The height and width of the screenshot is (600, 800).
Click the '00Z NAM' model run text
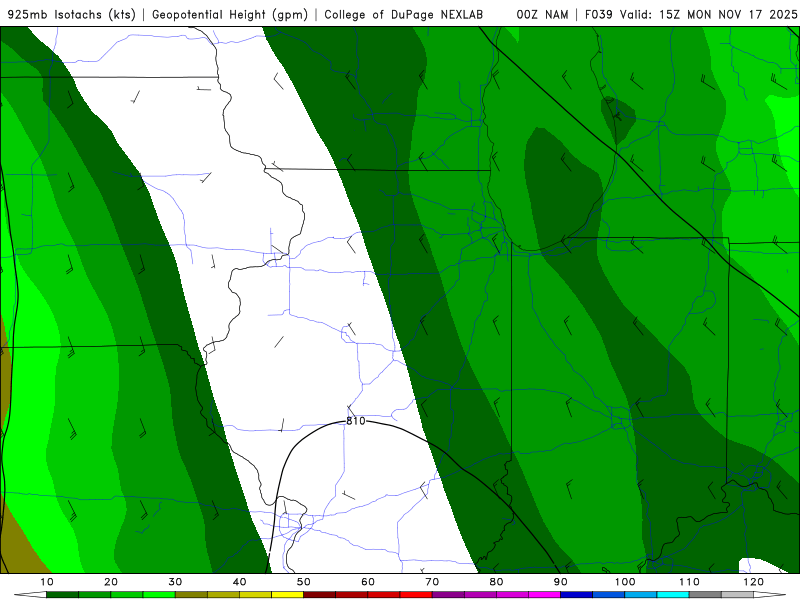(x=542, y=14)
